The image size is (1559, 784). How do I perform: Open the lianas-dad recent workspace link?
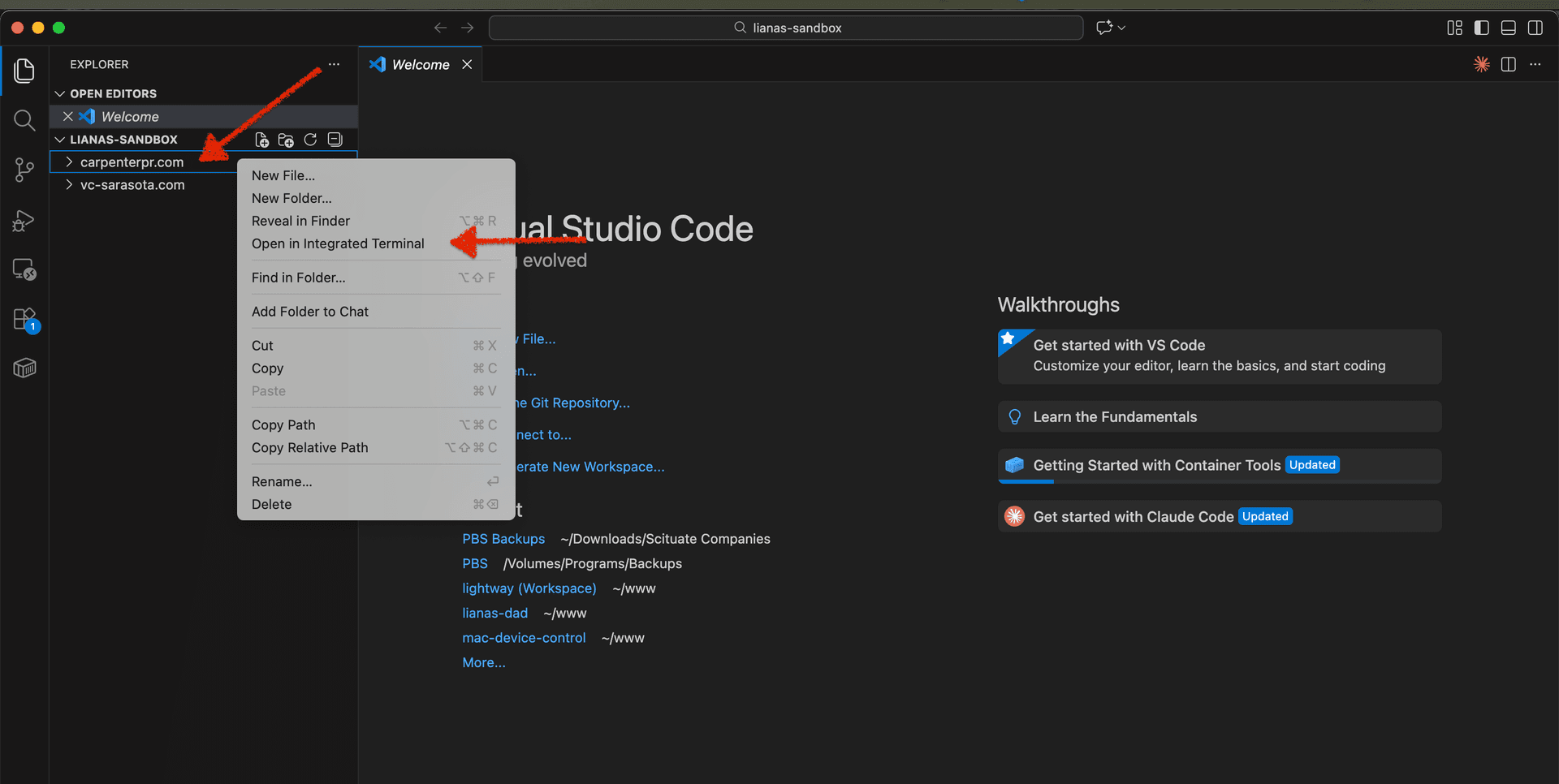(494, 613)
